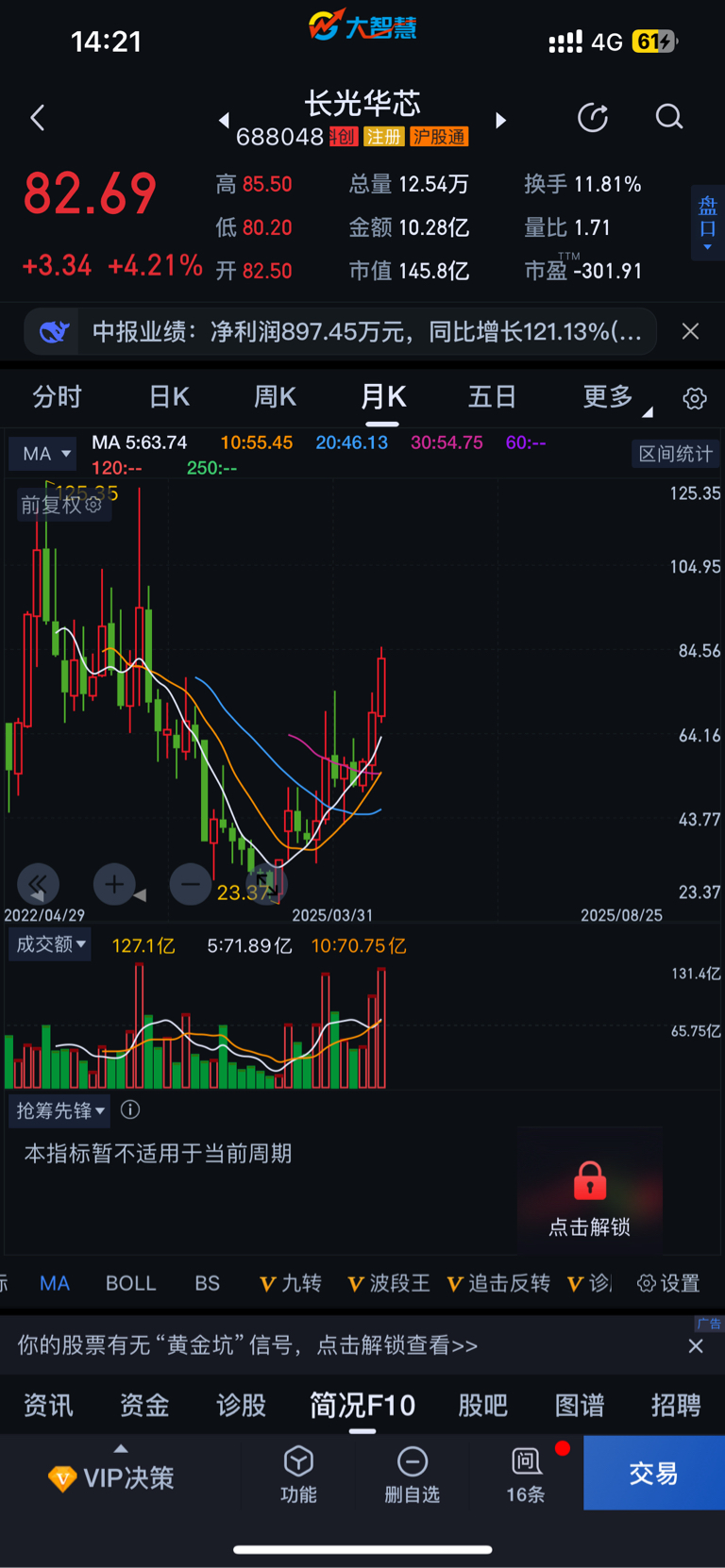Open indicator 设置 settings

pos(668,1283)
